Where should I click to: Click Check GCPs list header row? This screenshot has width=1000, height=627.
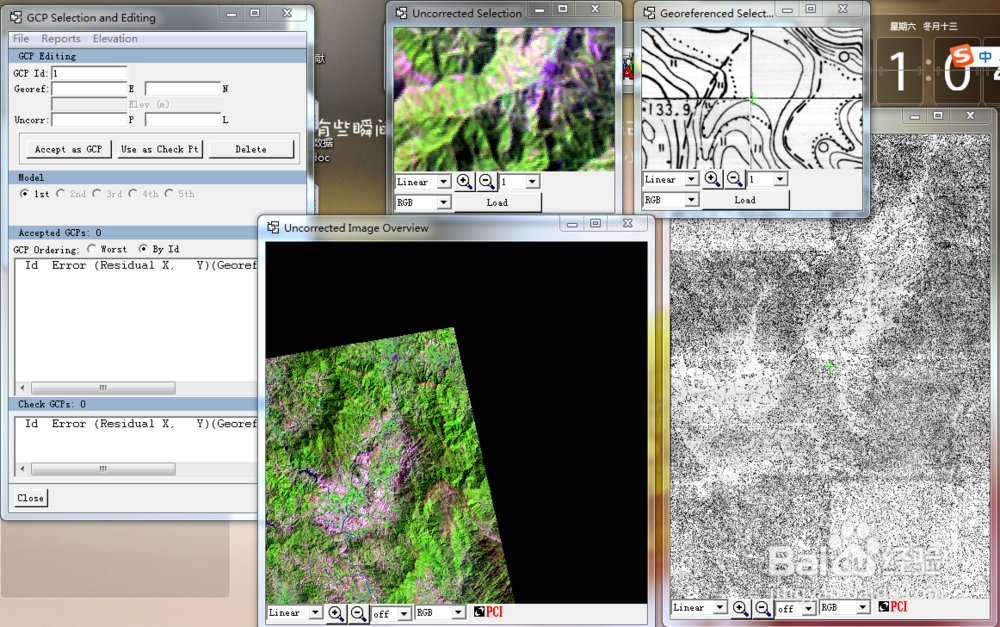pos(136,424)
